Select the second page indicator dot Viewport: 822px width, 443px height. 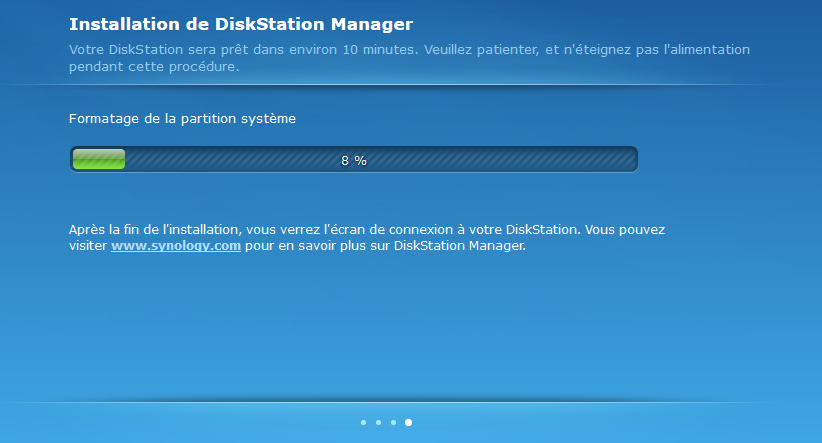[378, 423]
